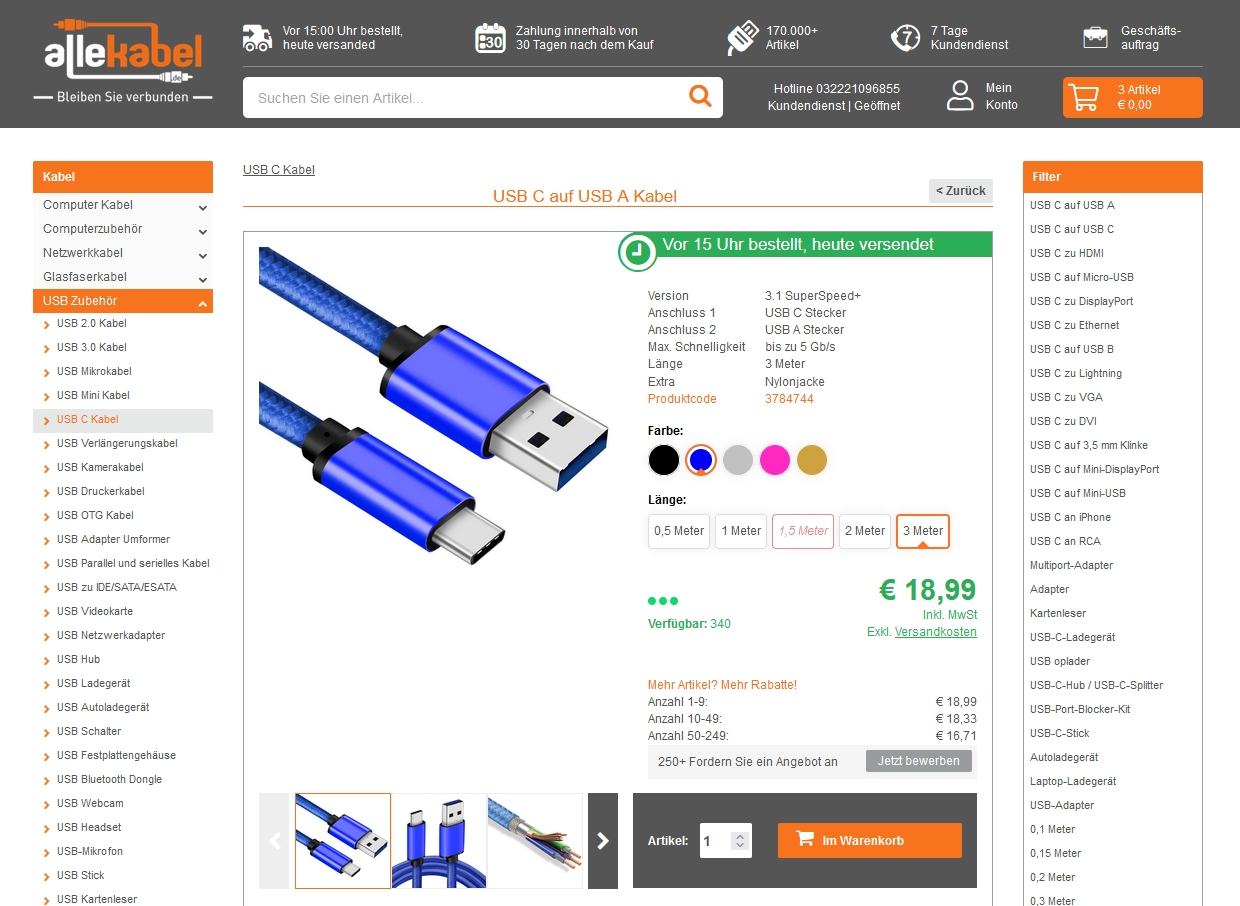This screenshot has height=906, width=1240.
Task: Click the delivery truck icon
Action: pos(257,38)
